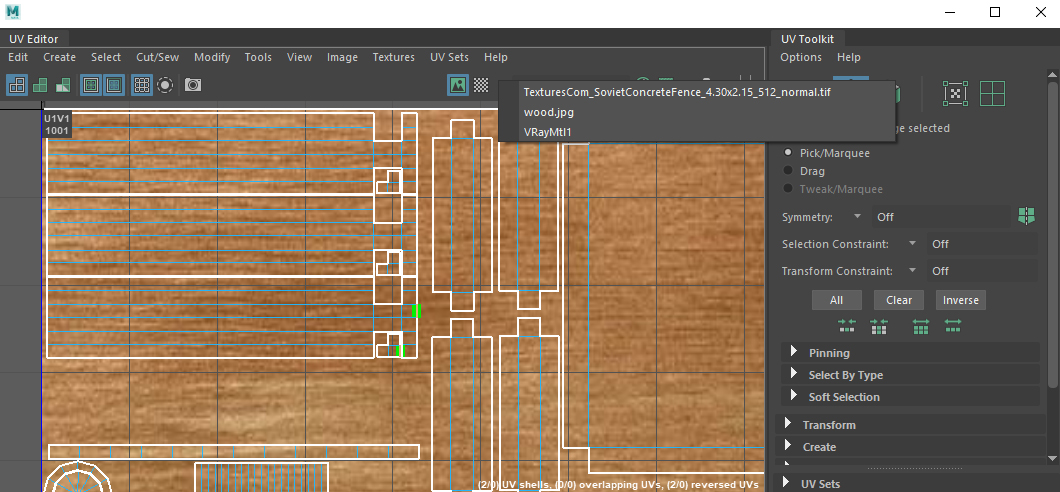Click the UV Toolkit shell selection-box icon

click(x=955, y=93)
